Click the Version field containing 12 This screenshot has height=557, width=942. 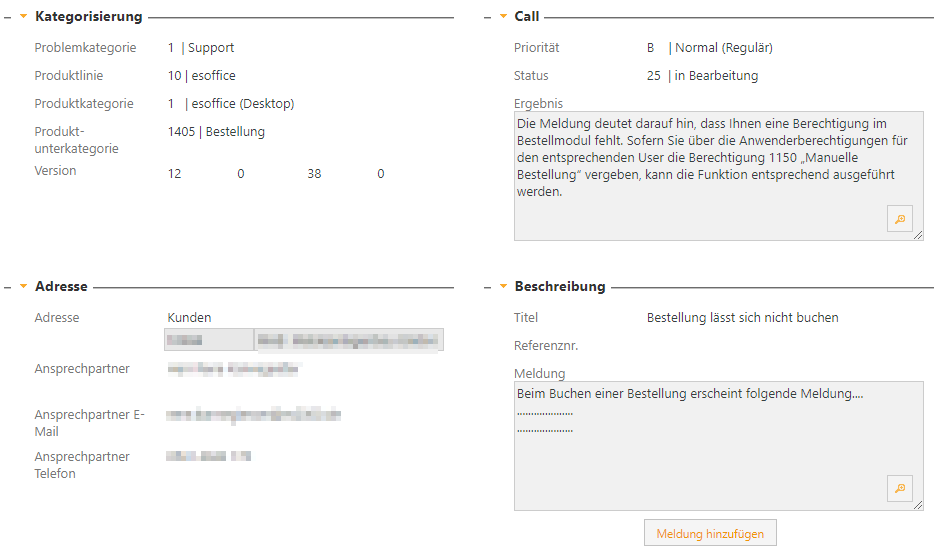click(175, 174)
